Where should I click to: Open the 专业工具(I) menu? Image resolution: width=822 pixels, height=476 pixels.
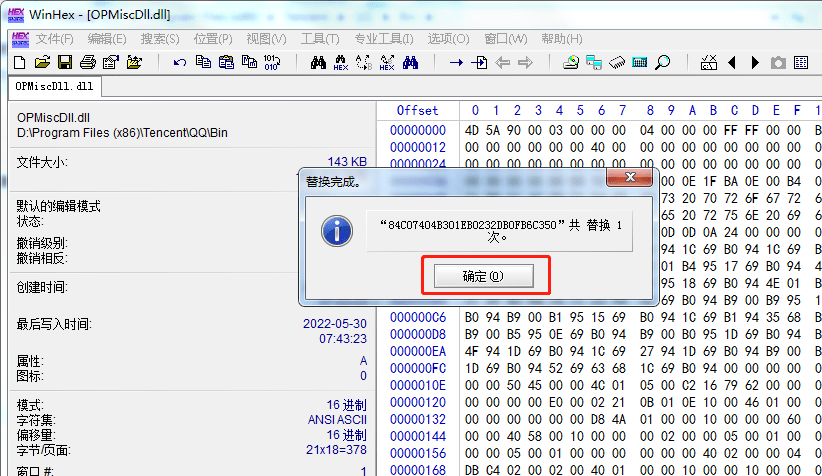pyautogui.click(x=384, y=39)
